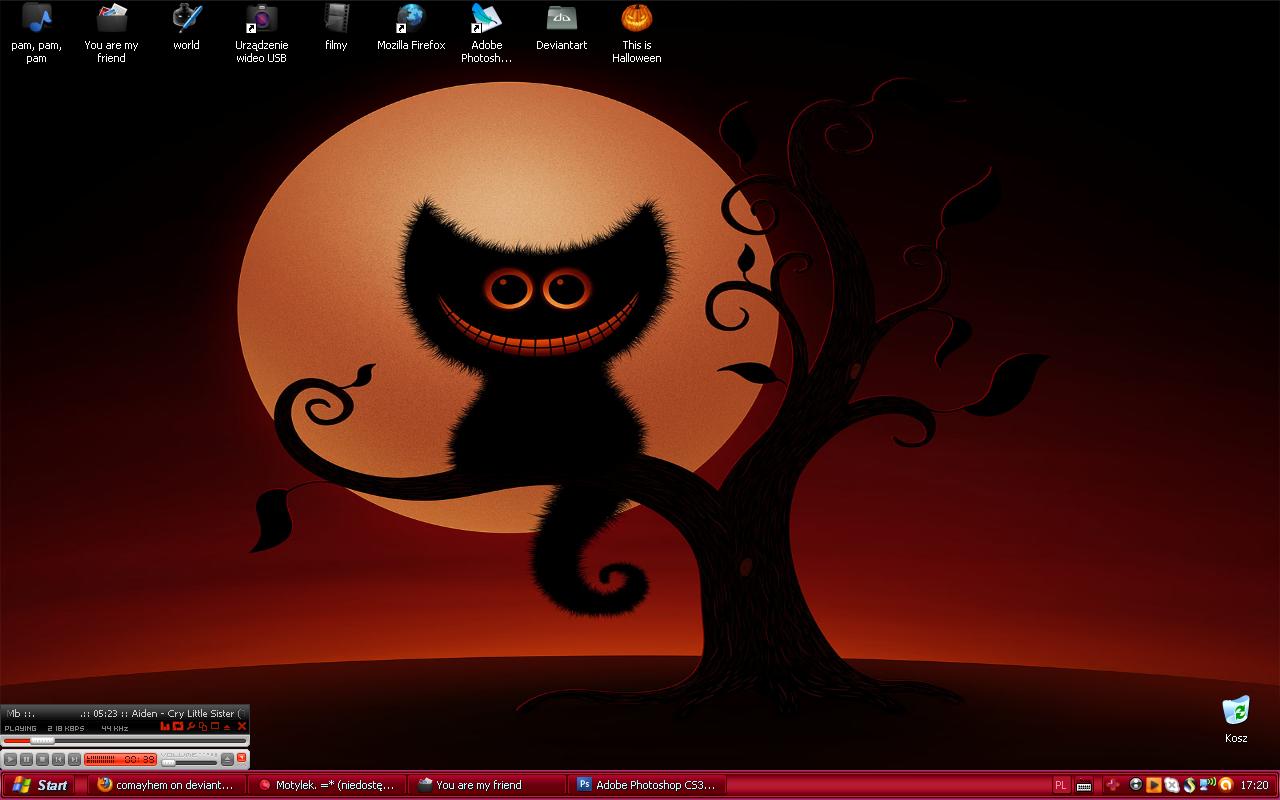Open the 'You are my friend' folder icon

click(111, 33)
